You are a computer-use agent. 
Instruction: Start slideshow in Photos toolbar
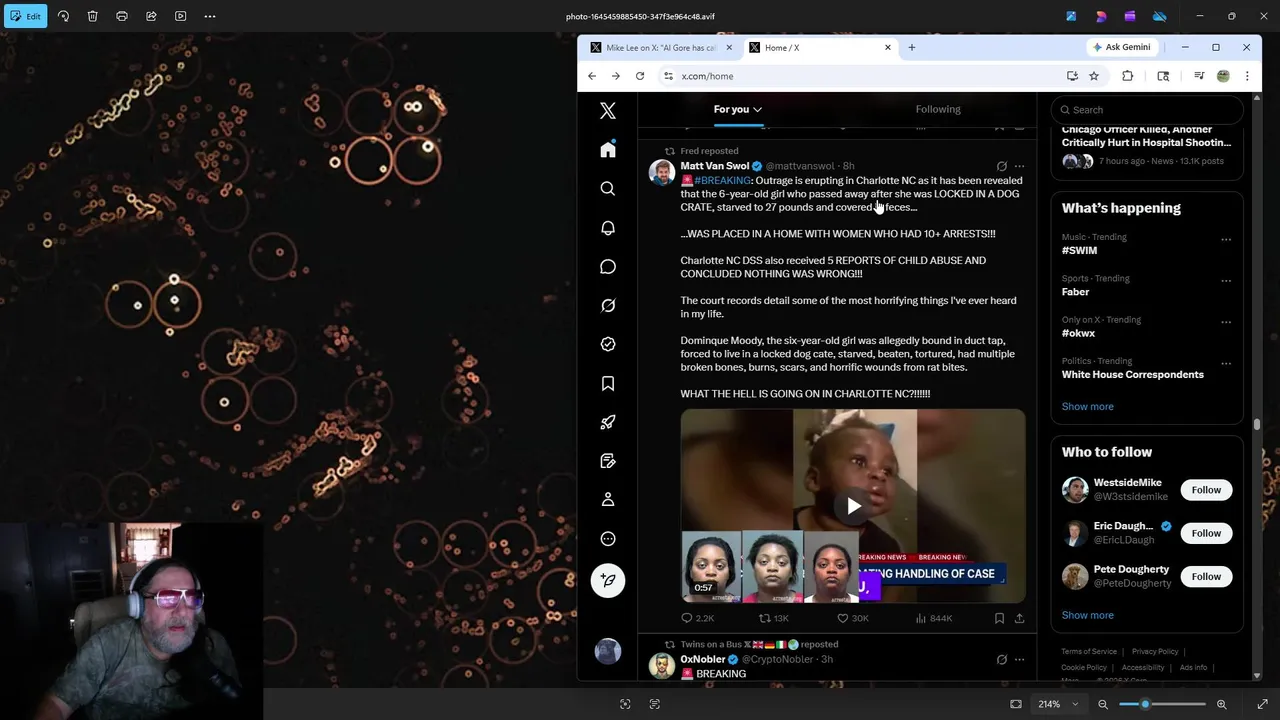coord(181,16)
